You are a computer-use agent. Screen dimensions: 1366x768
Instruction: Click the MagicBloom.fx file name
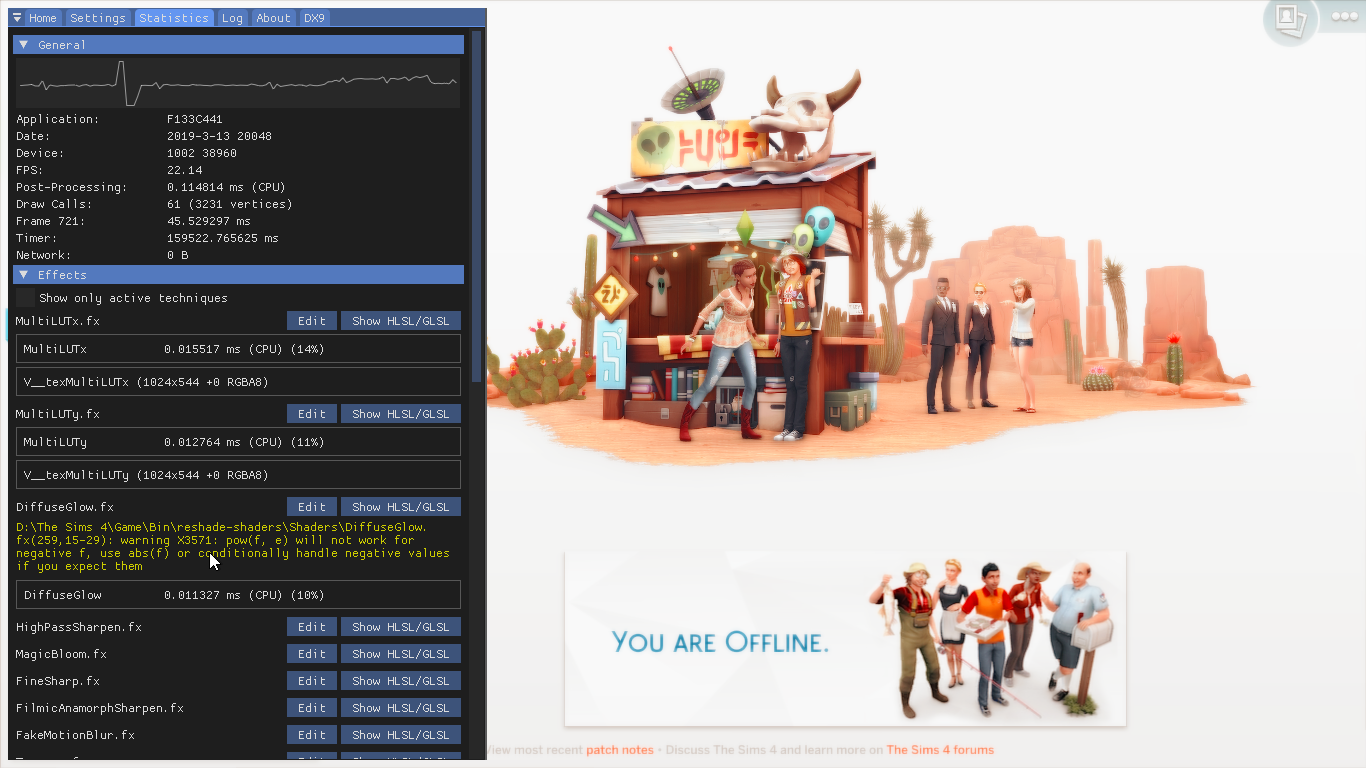click(61, 654)
